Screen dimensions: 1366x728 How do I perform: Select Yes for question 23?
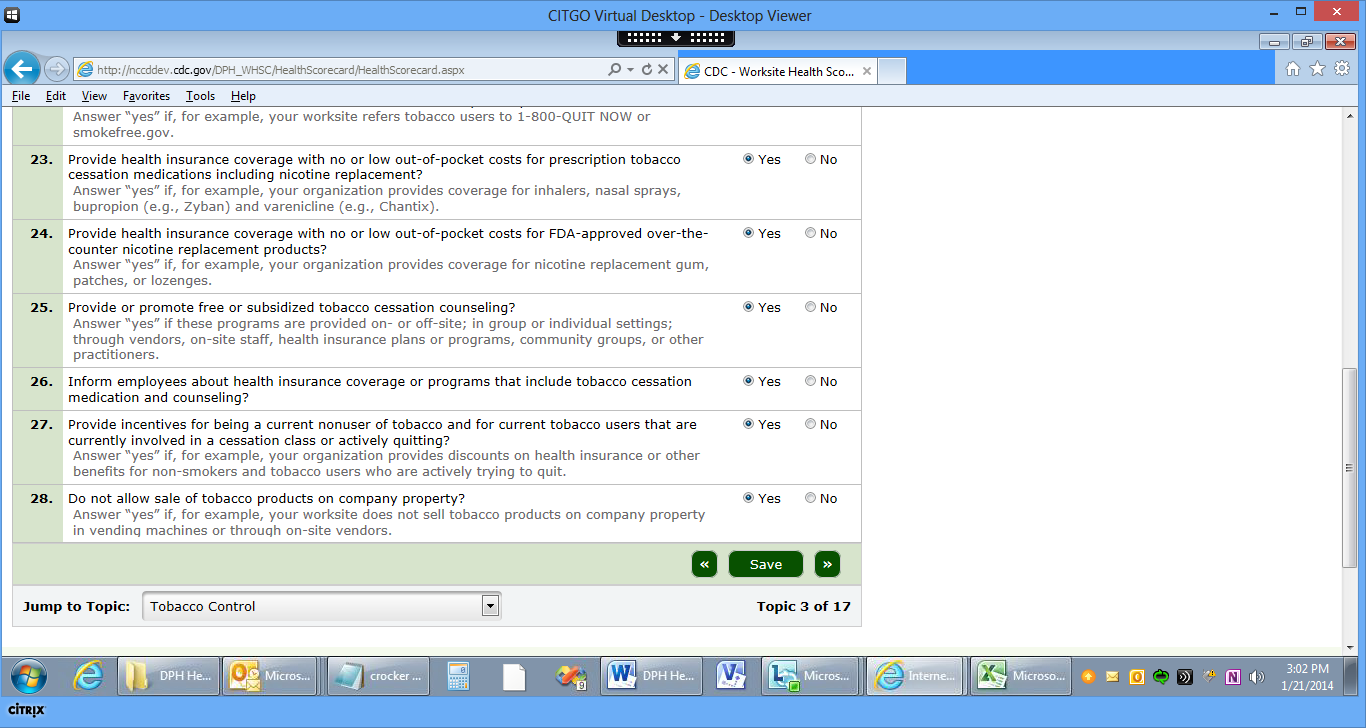click(748, 159)
